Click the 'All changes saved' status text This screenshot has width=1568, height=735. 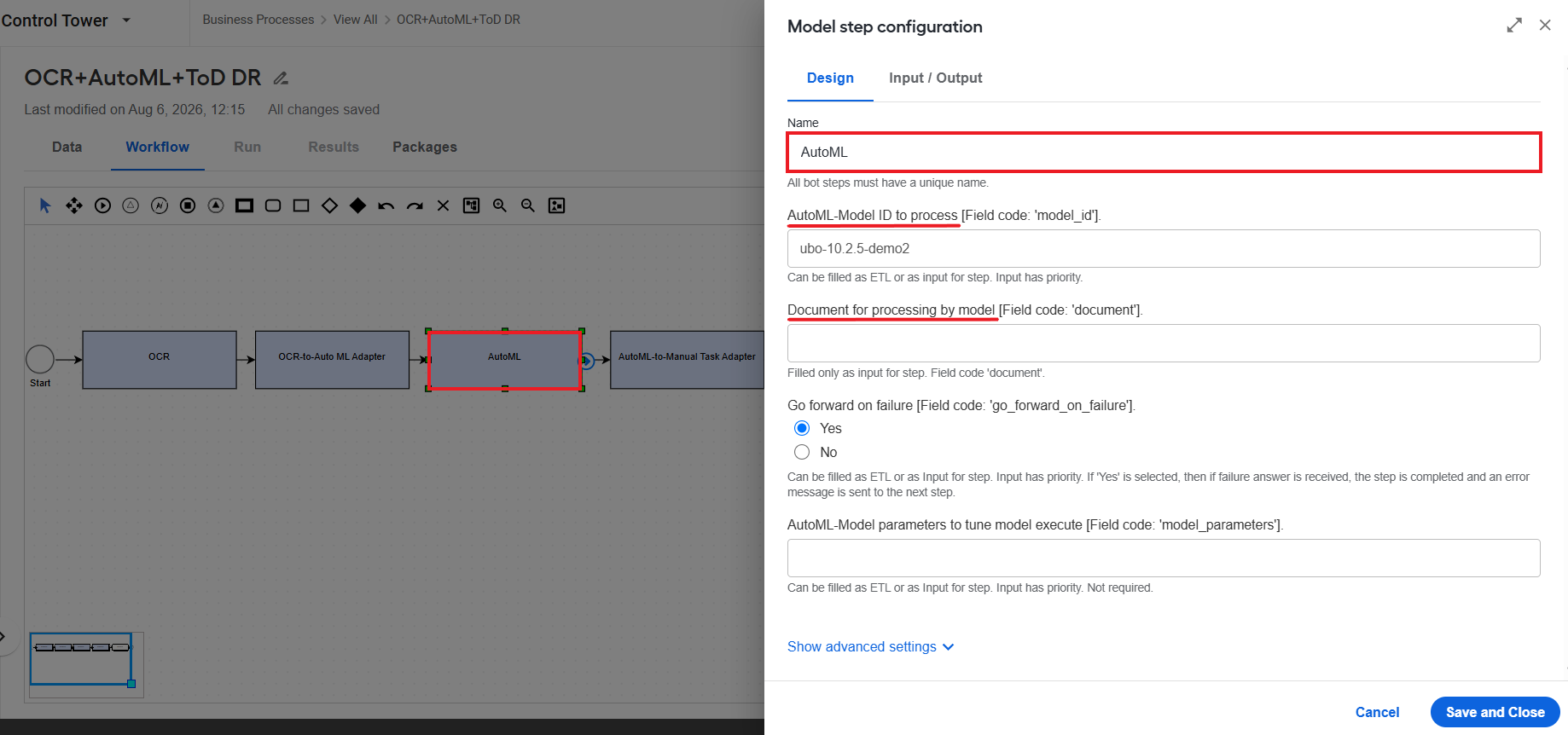[x=323, y=109]
